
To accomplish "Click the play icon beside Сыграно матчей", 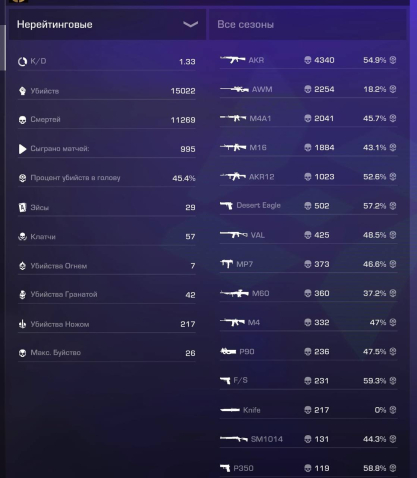I will [x=22, y=149].
